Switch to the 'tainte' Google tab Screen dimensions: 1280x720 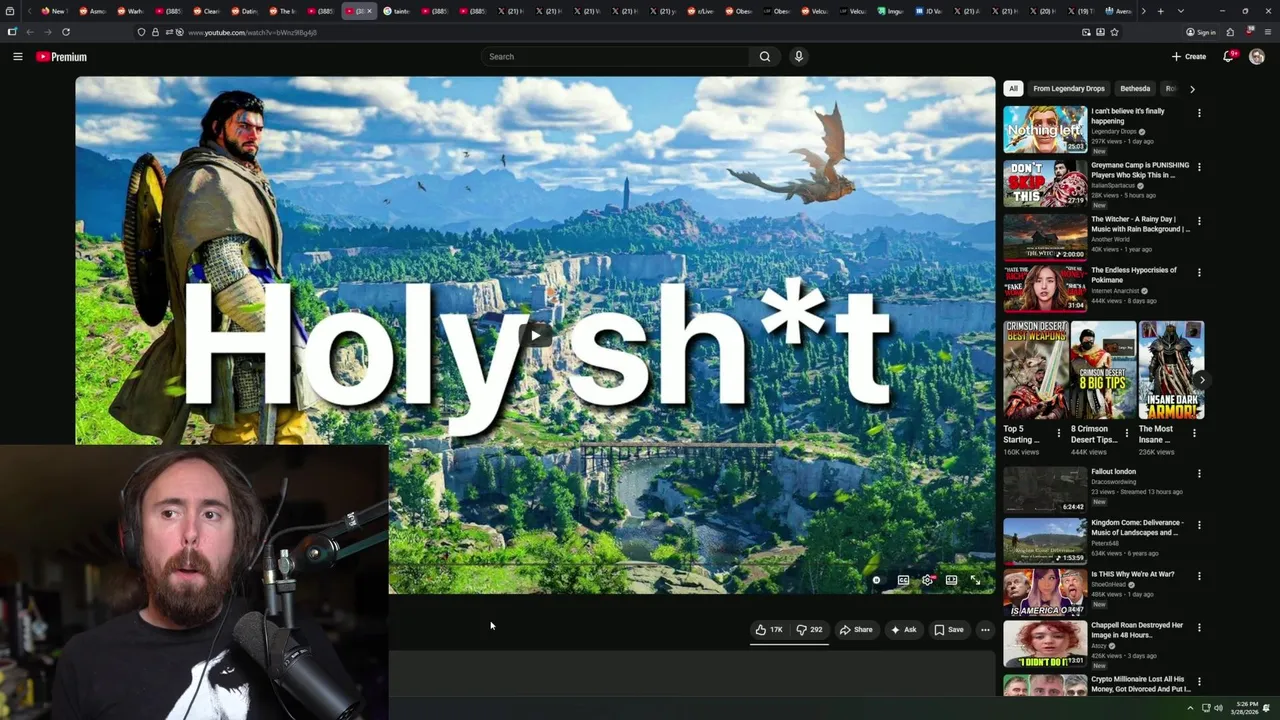pos(396,11)
